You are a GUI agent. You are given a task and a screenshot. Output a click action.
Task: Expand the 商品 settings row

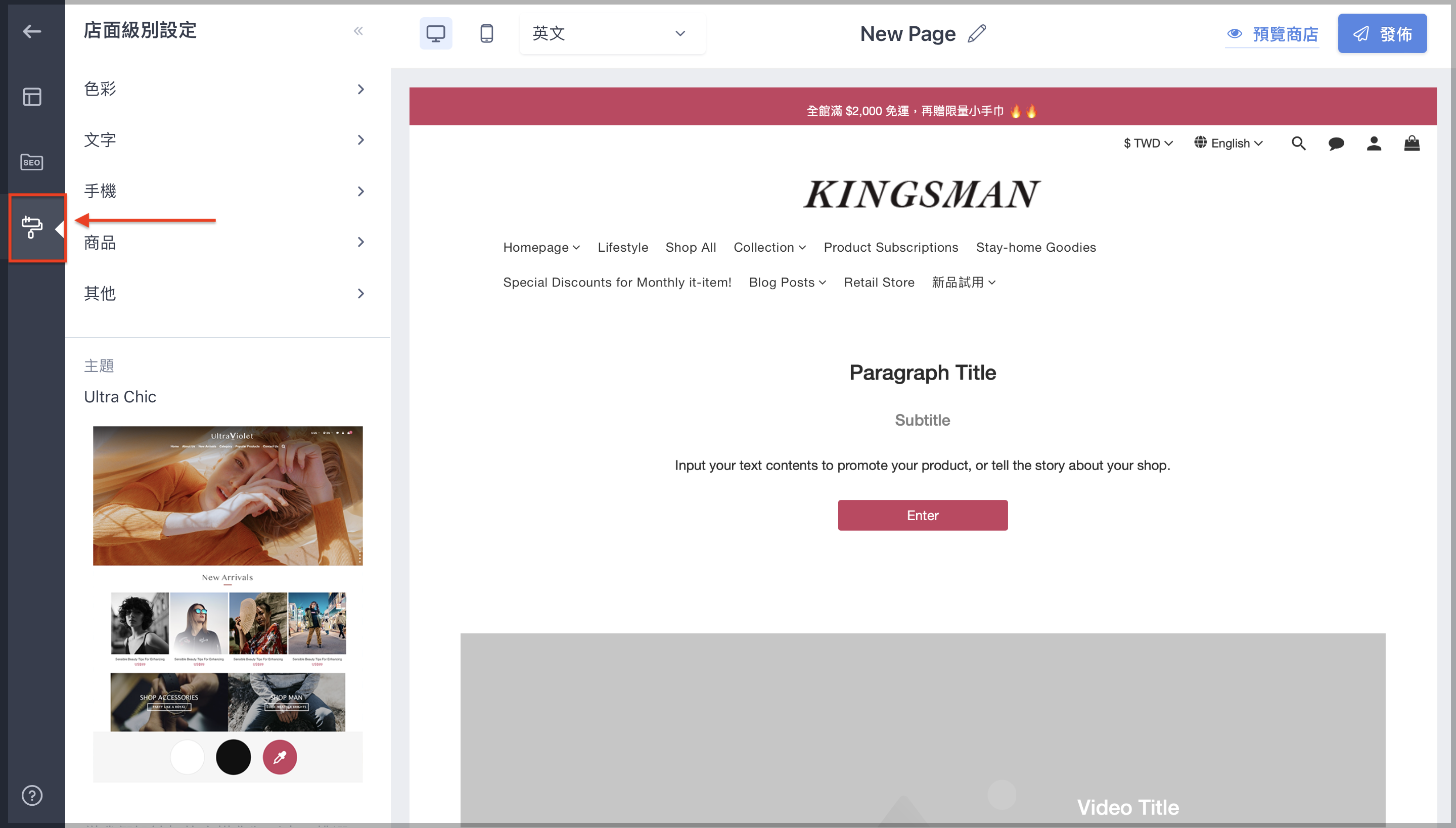(x=227, y=242)
